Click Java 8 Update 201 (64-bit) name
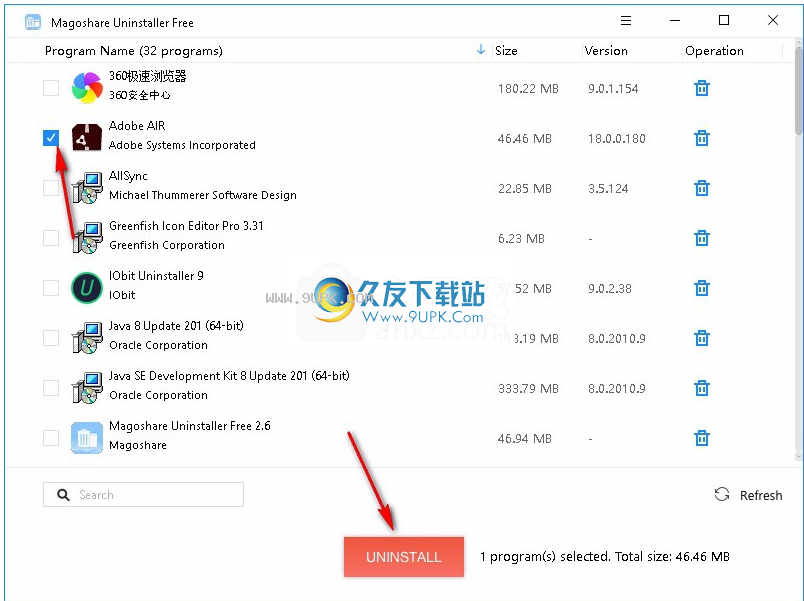Image resolution: width=804 pixels, height=601 pixels. [x=176, y=326]
